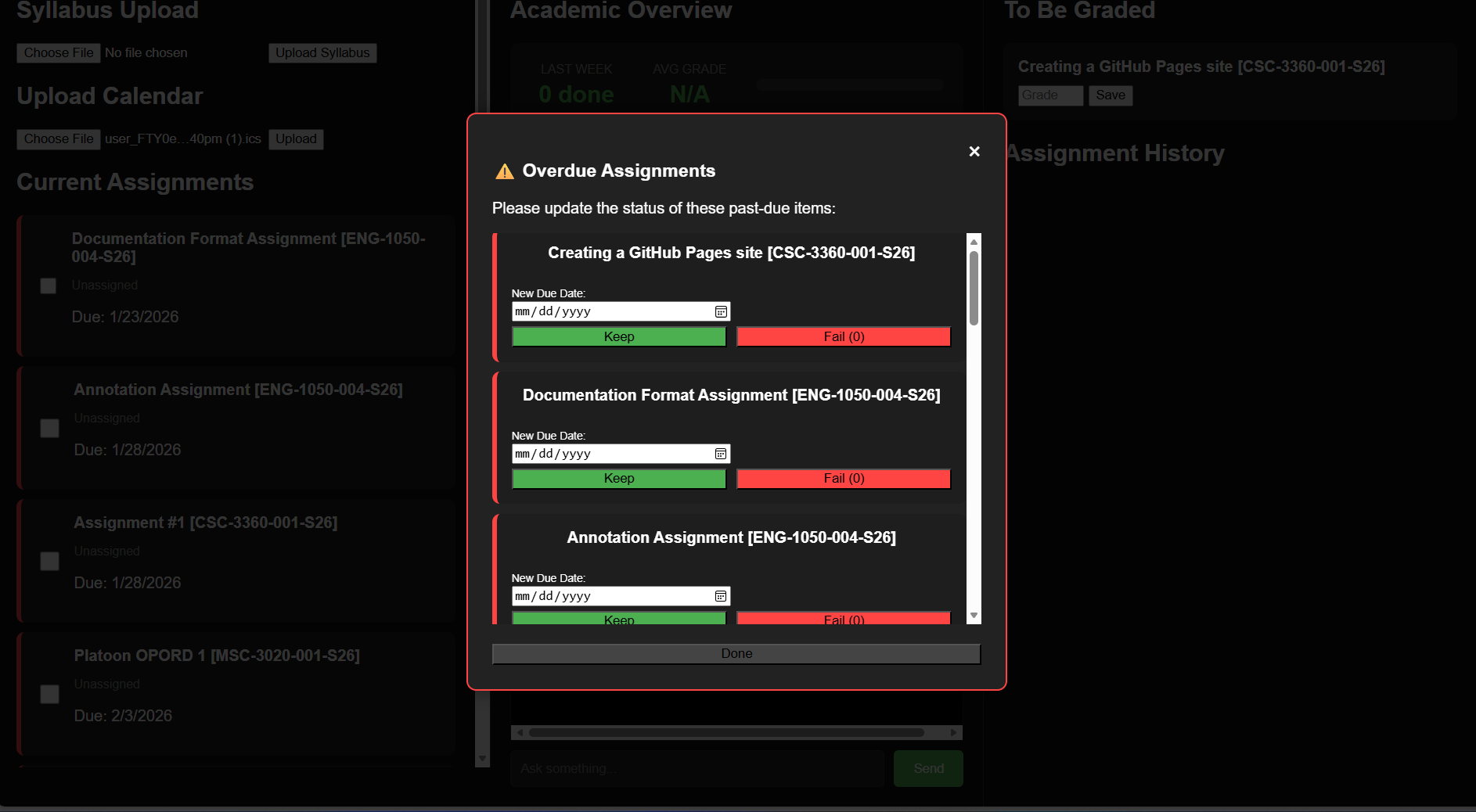Click the user_FTY0e...40pm (1).ics file name
The image size is (1476, 812).
[183, 139]
